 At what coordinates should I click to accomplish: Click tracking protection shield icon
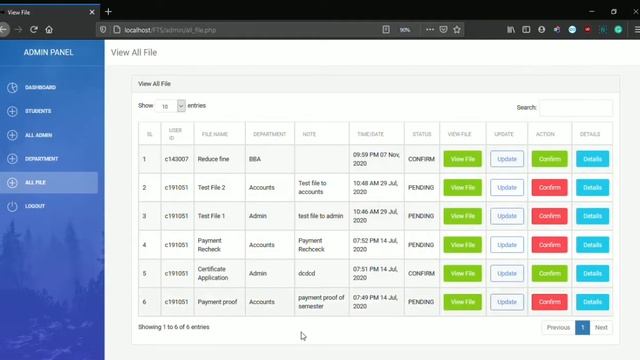point(103,29)
